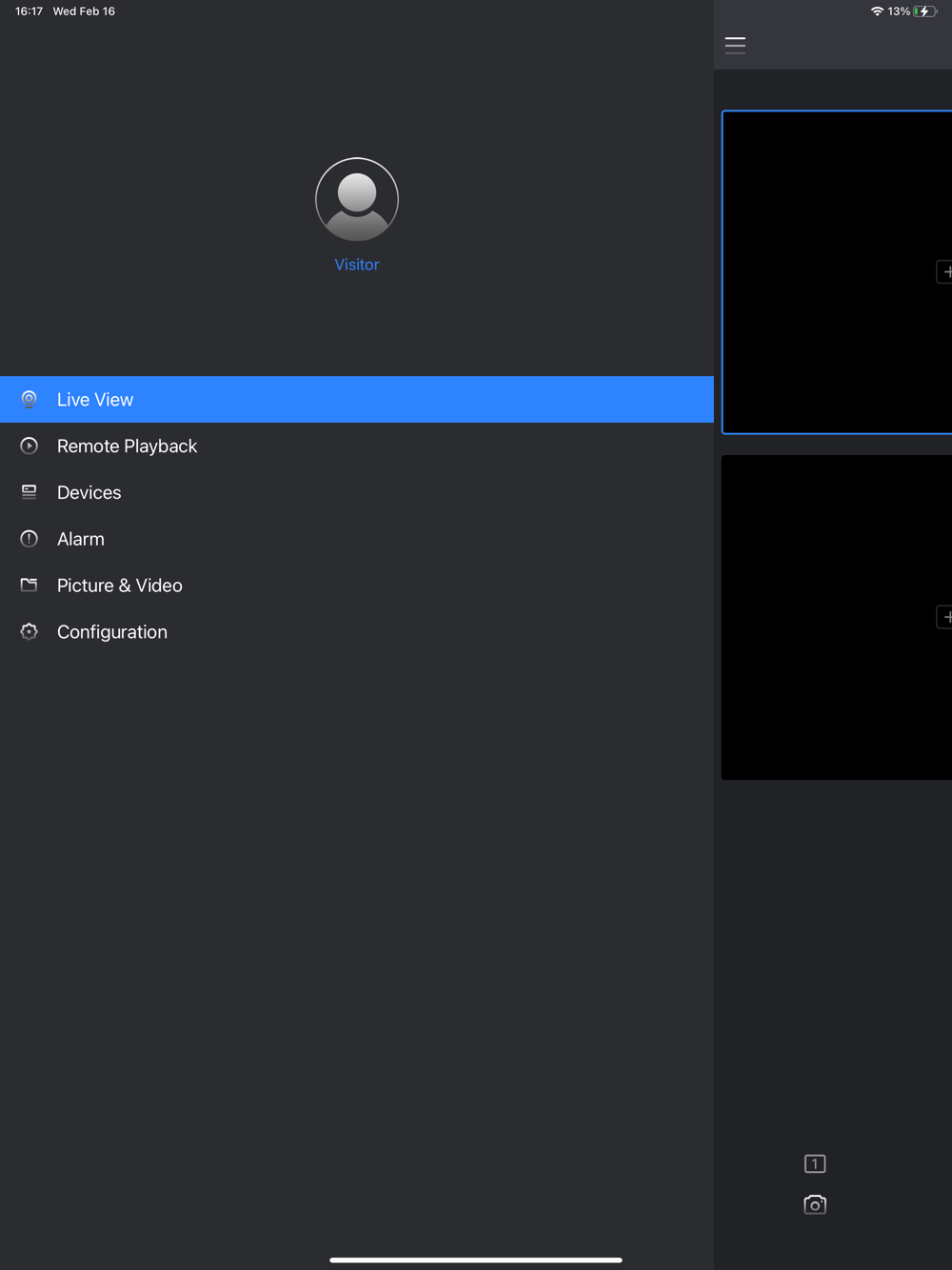Select Live View menu item
Image resolution: width=952 pixels, height=1270 pixels.
tap(357, 400)
